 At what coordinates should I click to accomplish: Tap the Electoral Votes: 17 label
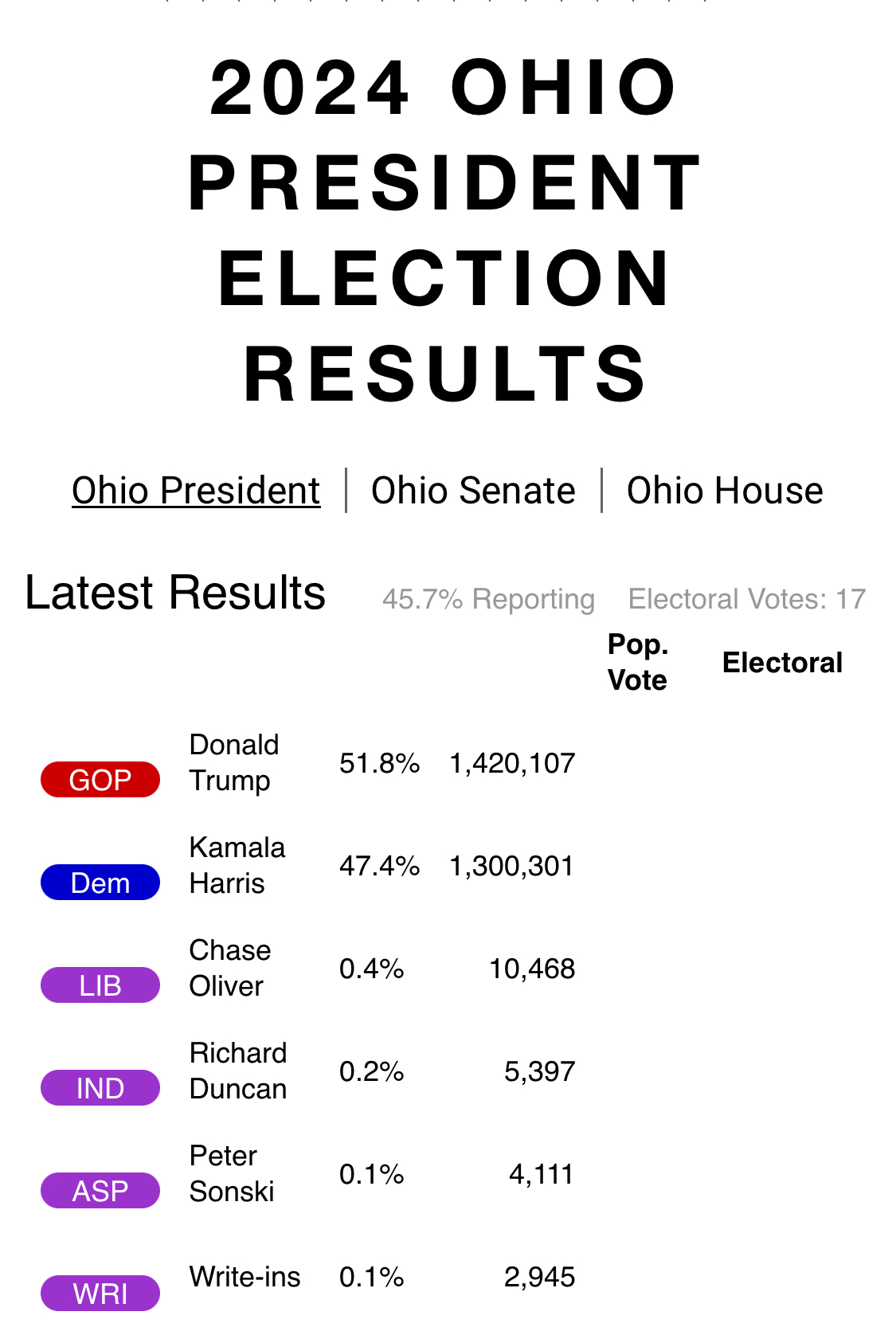[x=746, y=599]
